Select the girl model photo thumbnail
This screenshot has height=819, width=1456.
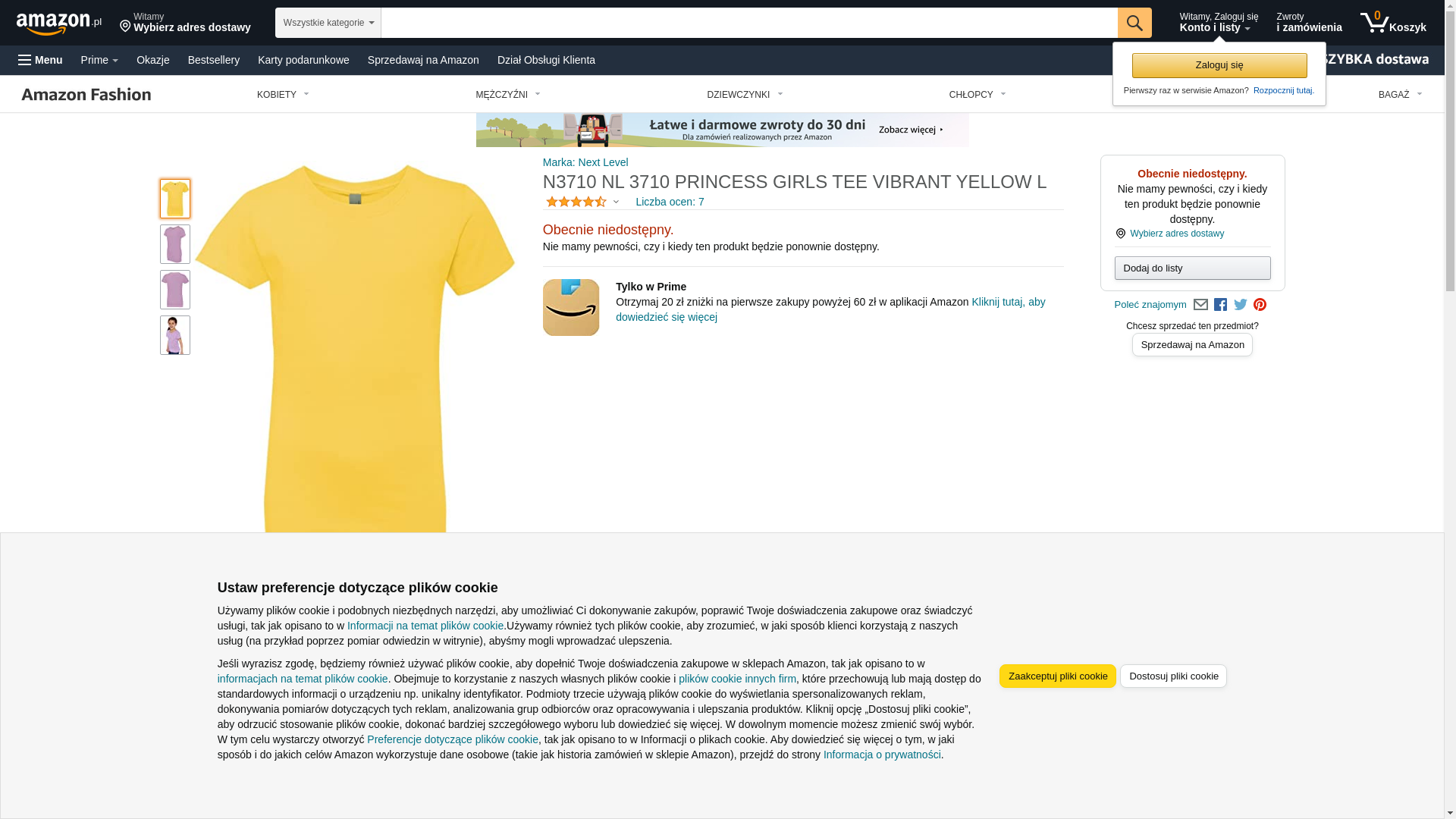point(175,335)
